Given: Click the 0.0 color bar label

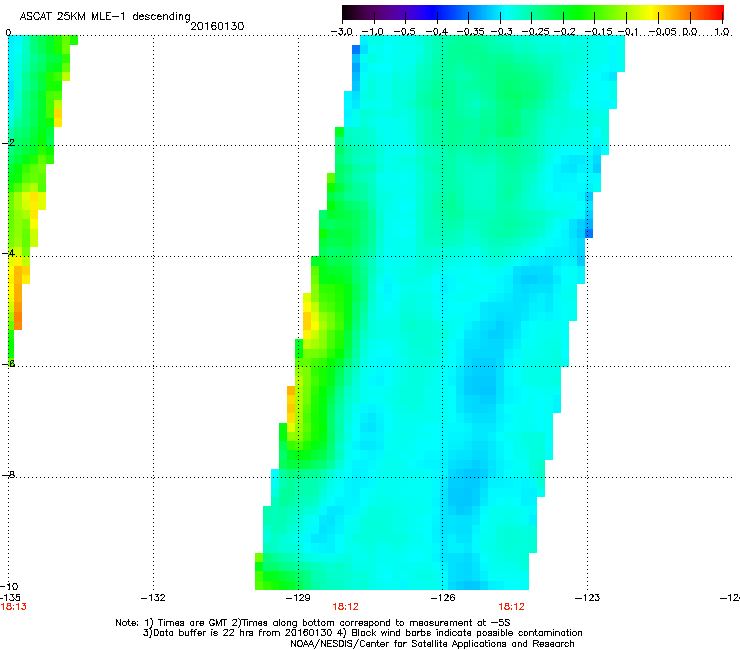Looking at the screenshot, I should coord(690,32).
